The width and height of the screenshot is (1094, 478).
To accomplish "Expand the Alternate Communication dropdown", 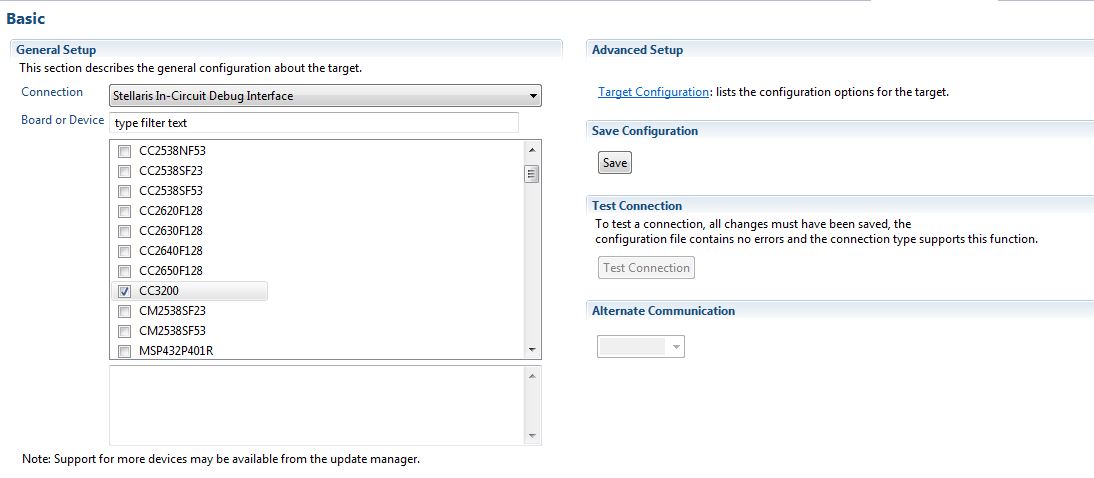I will (x=641, y=347).
